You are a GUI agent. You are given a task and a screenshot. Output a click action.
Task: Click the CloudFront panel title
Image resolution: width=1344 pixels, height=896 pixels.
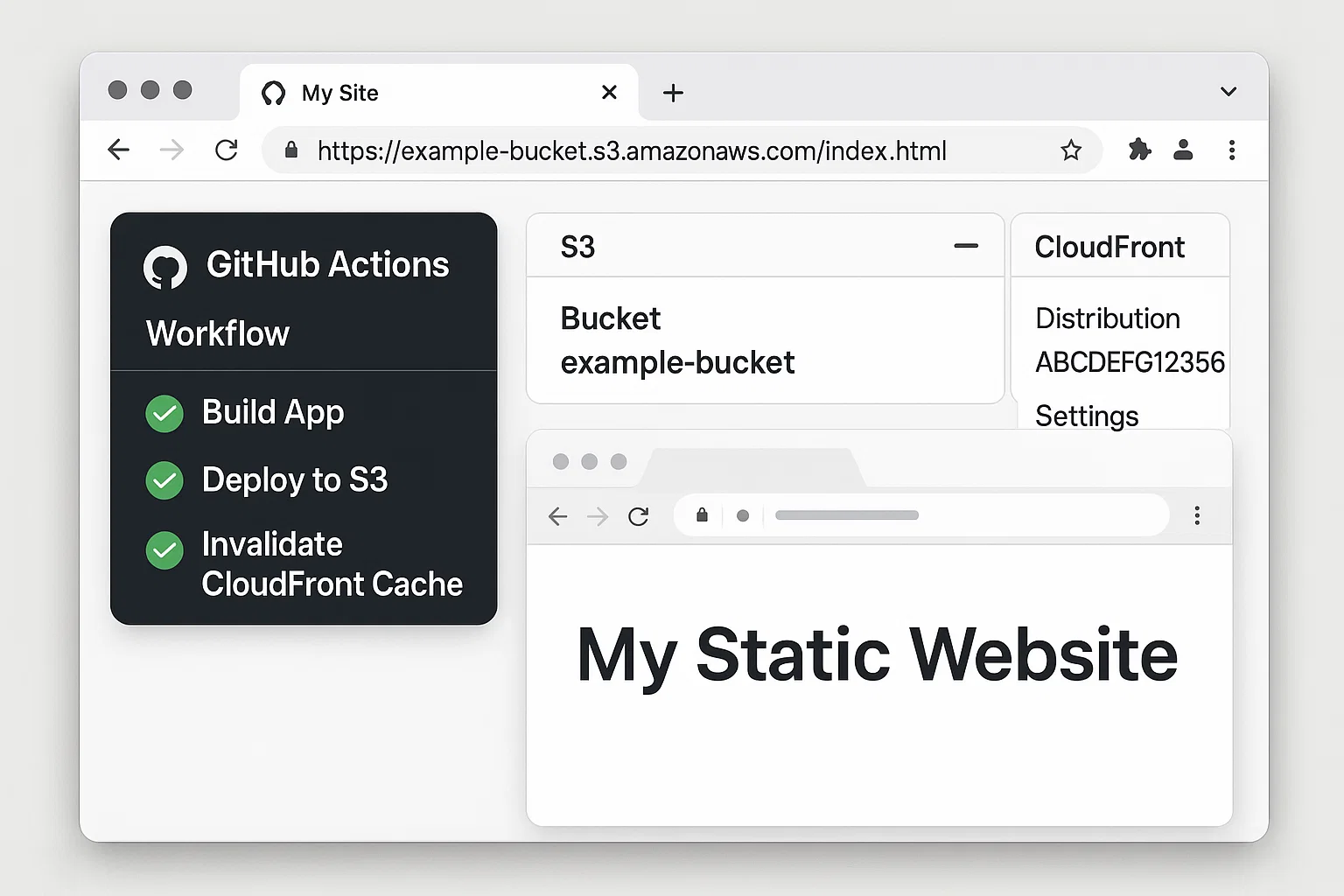click(x=1109, y=247)
